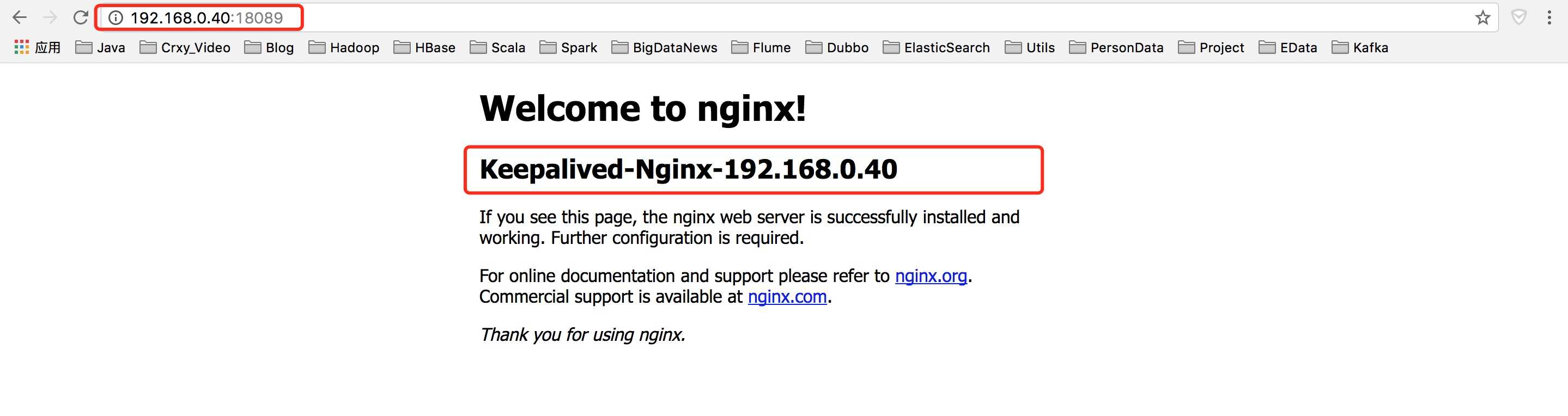Open Chrome three-dot menu
The height and width of the screenshot is (416, 1568).
click(1549, 17)
